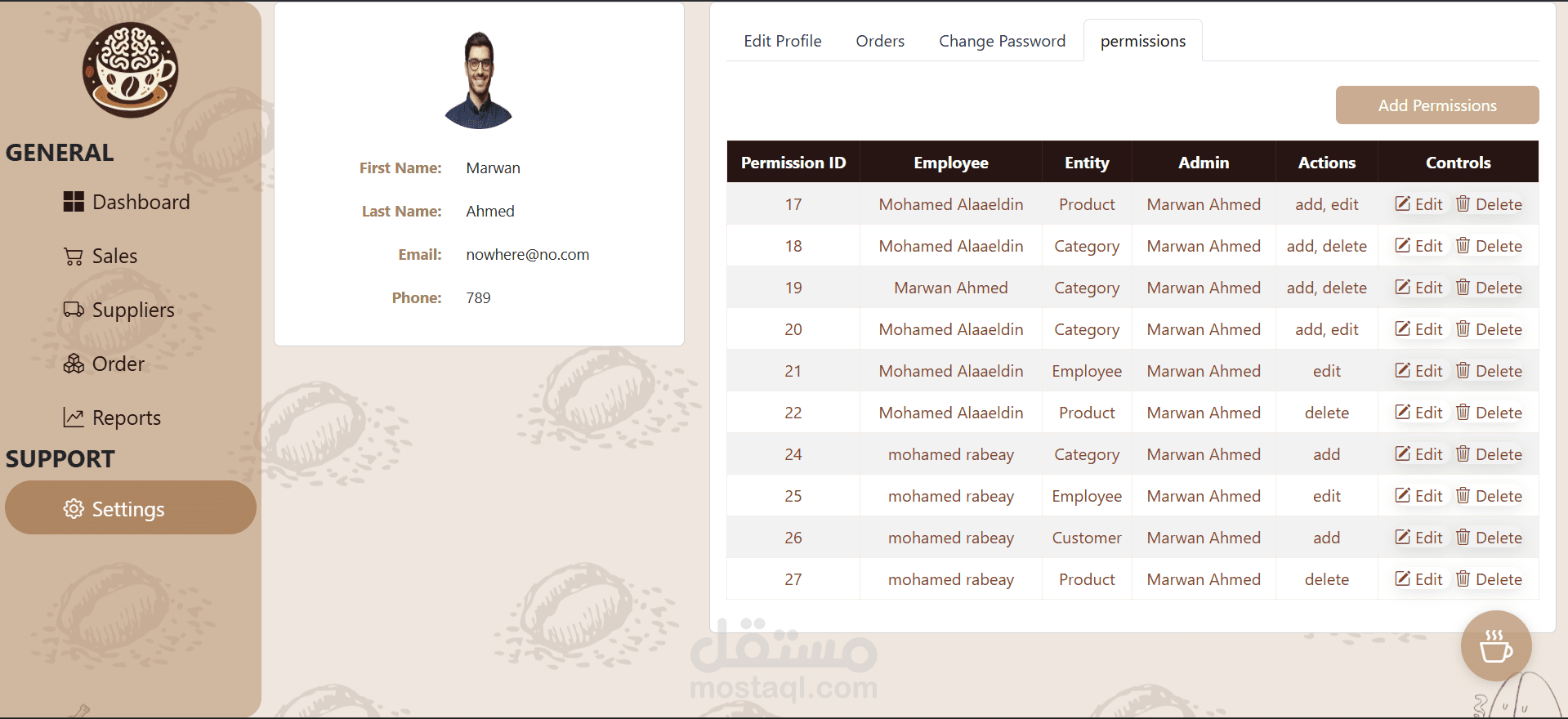Click trash icon for permission 22
This screenshot has height=719, width=1568.
1463,412
